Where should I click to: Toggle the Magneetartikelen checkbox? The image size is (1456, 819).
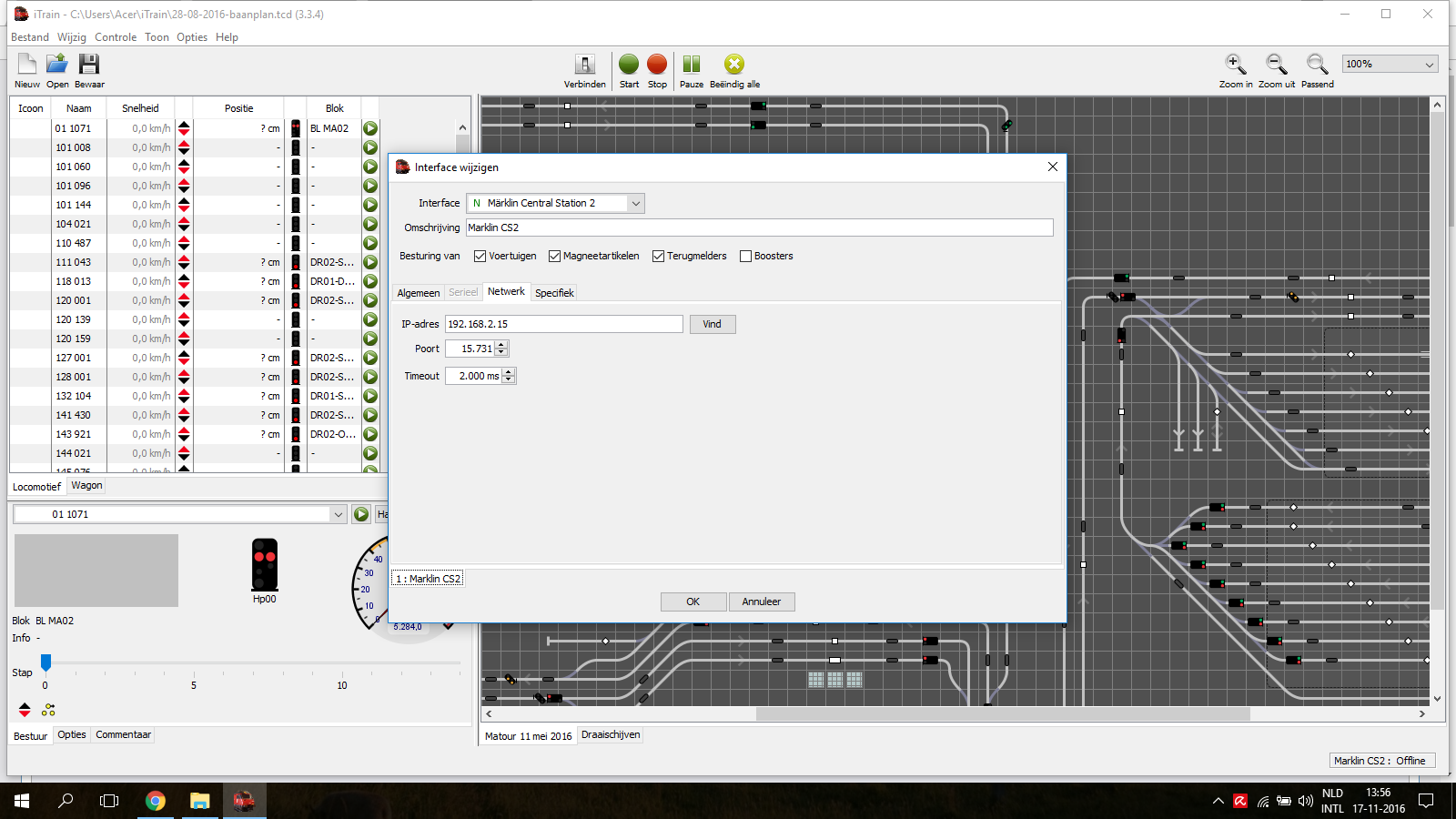point(554,257)
